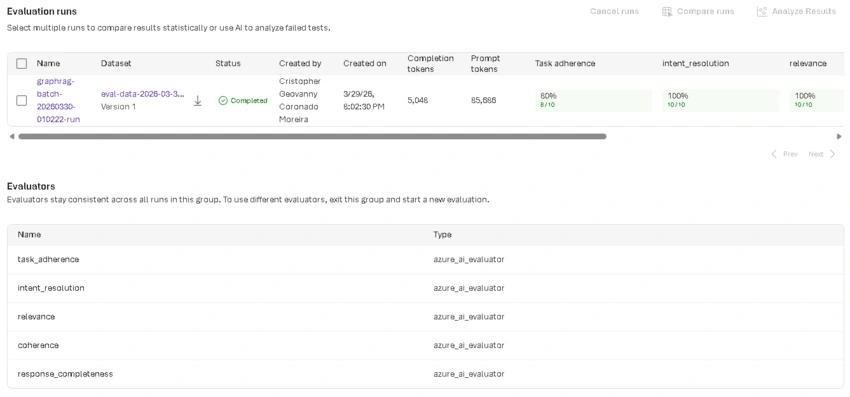This screenshot has width=850, height=397.
Task: Check the graphrag-batch run row checkbox
Action: point(22,101)
